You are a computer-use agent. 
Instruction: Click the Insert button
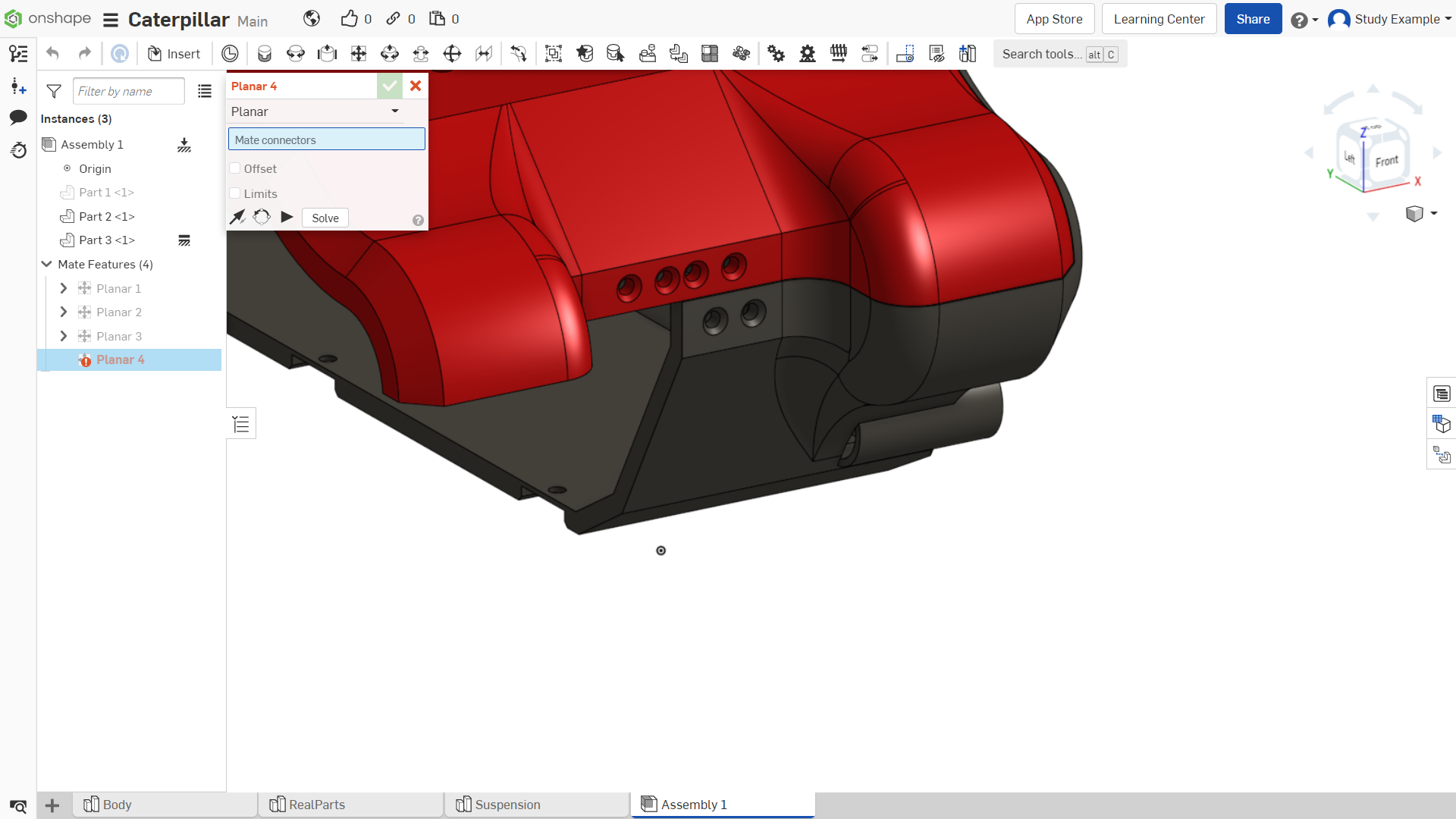tap(174, 54)
